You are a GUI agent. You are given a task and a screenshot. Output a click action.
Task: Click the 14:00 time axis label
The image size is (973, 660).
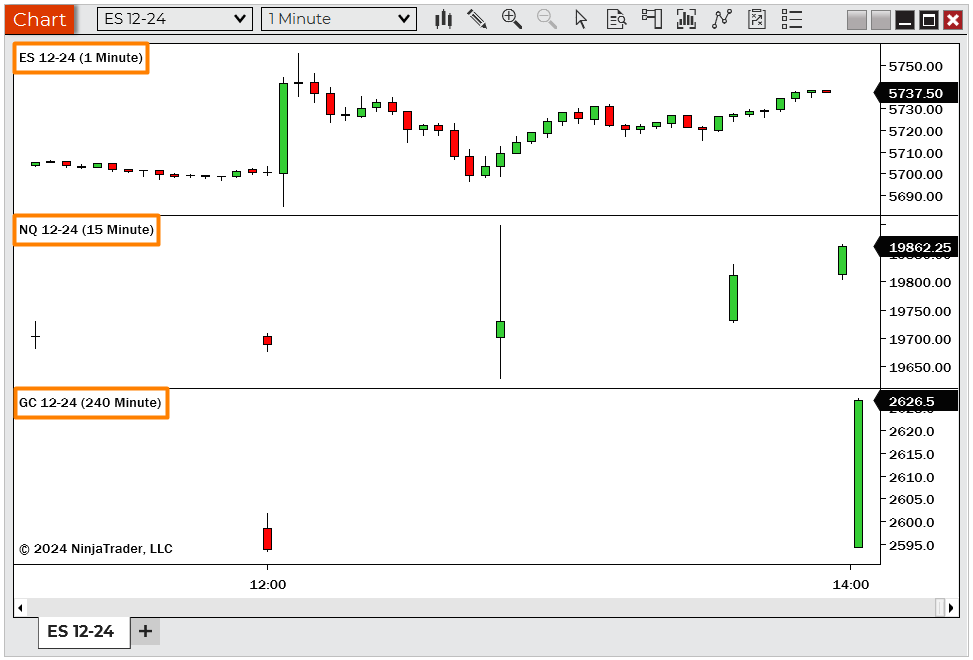pos(850,584)
